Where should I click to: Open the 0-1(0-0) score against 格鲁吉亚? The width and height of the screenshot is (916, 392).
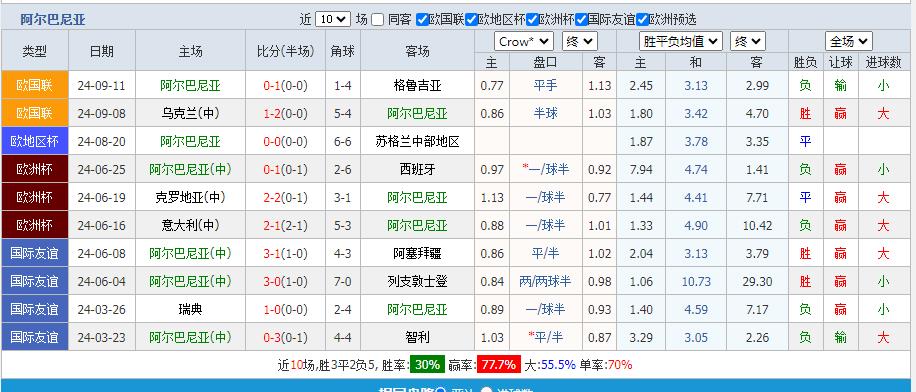tap(286, 86)
